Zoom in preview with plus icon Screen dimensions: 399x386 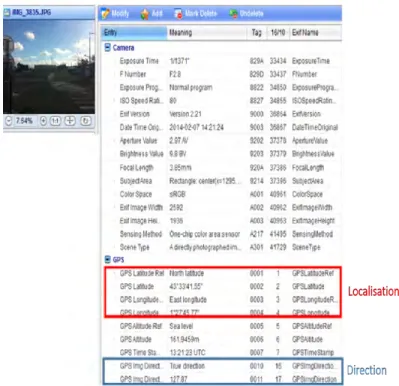(x=43, y=121)
